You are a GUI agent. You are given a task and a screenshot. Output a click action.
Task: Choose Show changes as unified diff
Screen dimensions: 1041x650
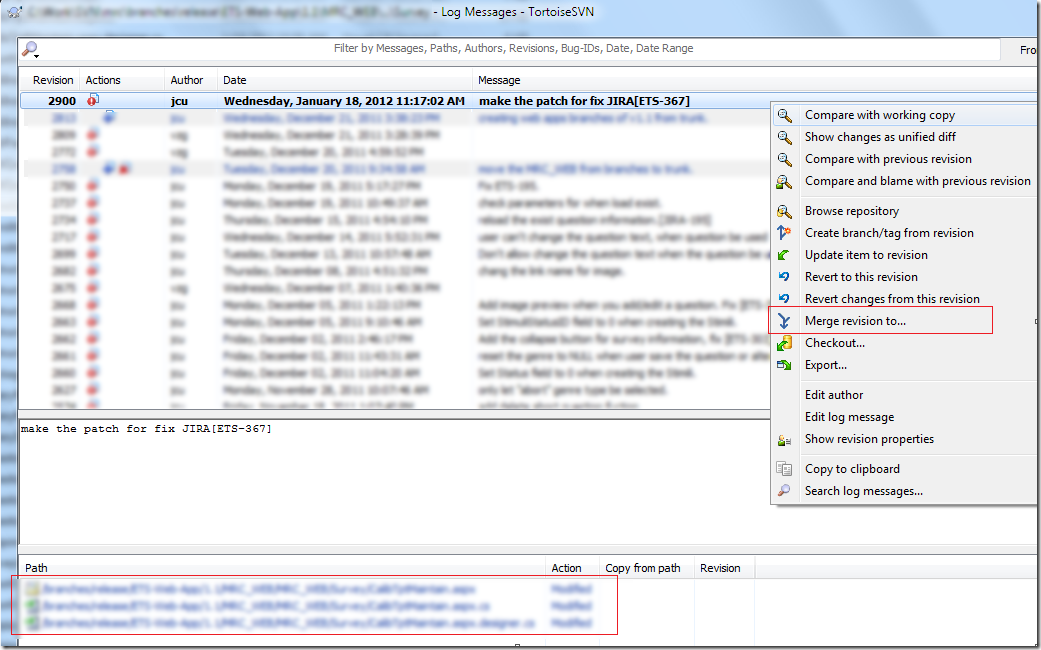(880, 137)
